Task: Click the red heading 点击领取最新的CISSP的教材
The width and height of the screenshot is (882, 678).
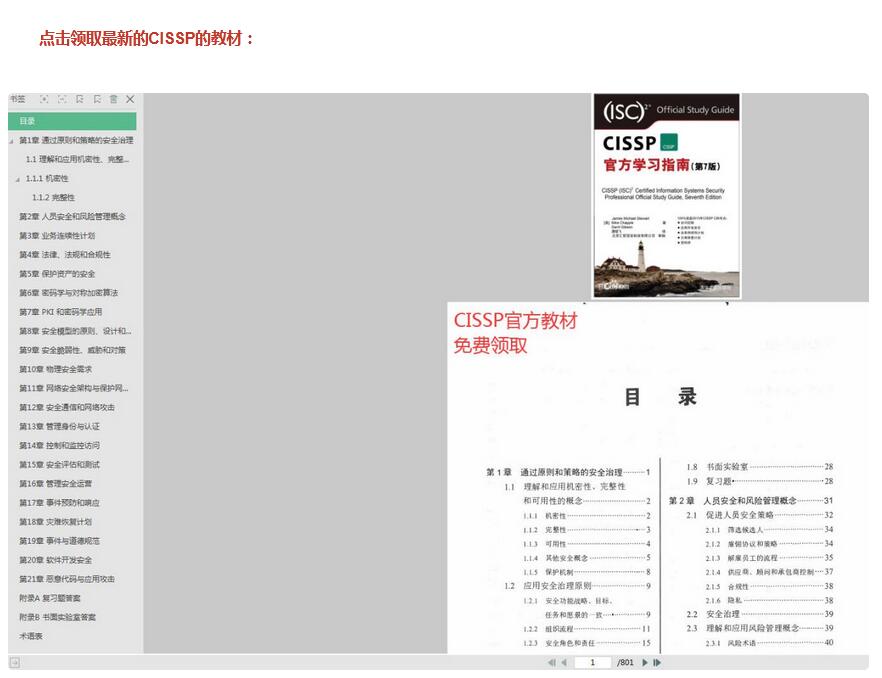Action: [146, 38]
